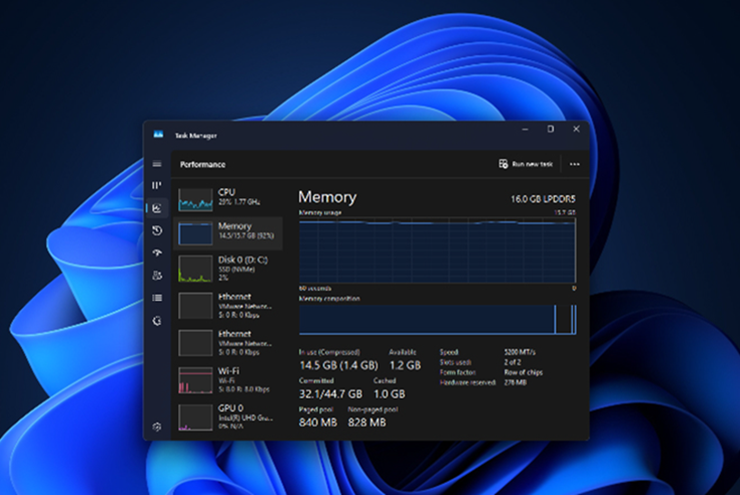
Task: Open the Users page icon
Action: point(157,276)
